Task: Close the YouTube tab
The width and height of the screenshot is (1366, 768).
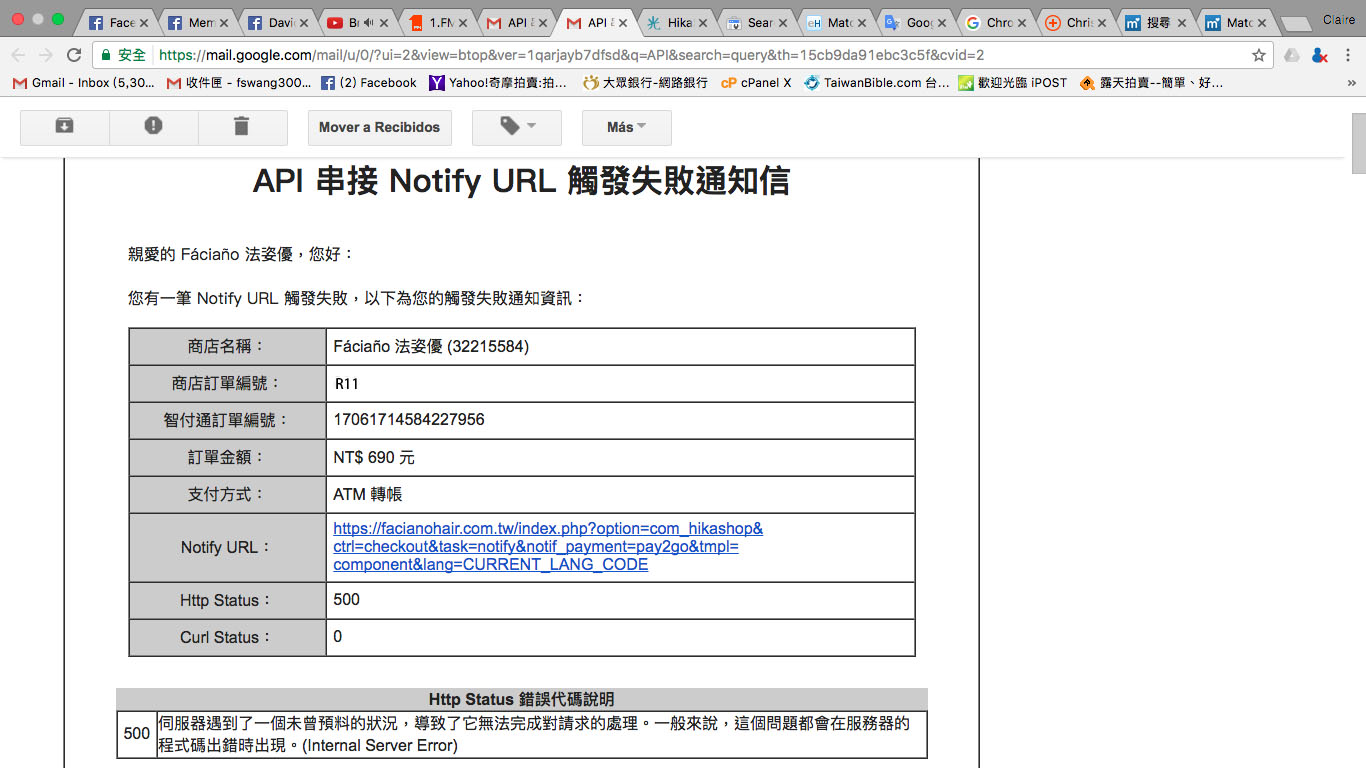Action: 382,22
